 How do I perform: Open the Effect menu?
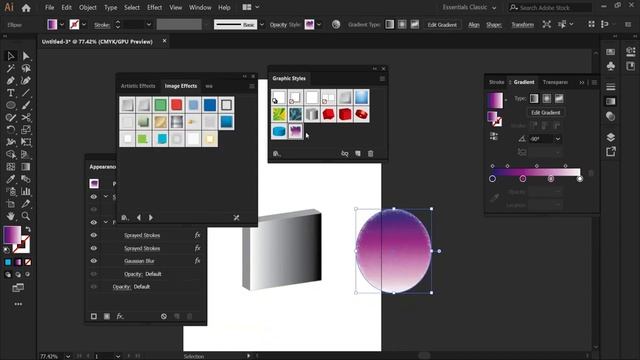[154, 7]
